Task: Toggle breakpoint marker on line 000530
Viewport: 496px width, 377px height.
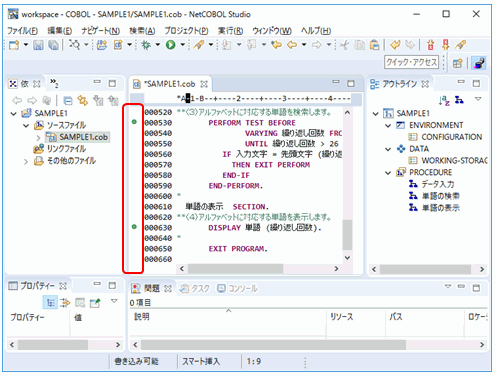Action: pos(134,122)
